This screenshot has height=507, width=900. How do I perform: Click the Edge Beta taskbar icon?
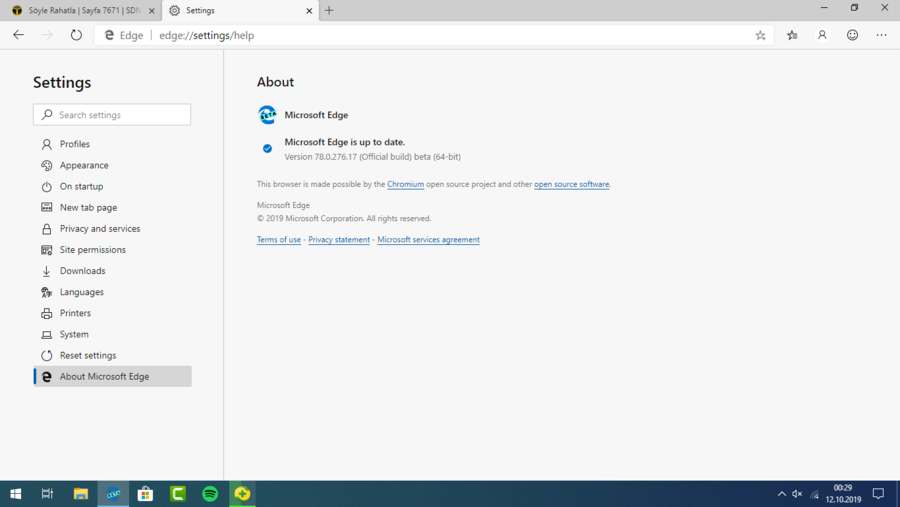[x=113, y=494]
